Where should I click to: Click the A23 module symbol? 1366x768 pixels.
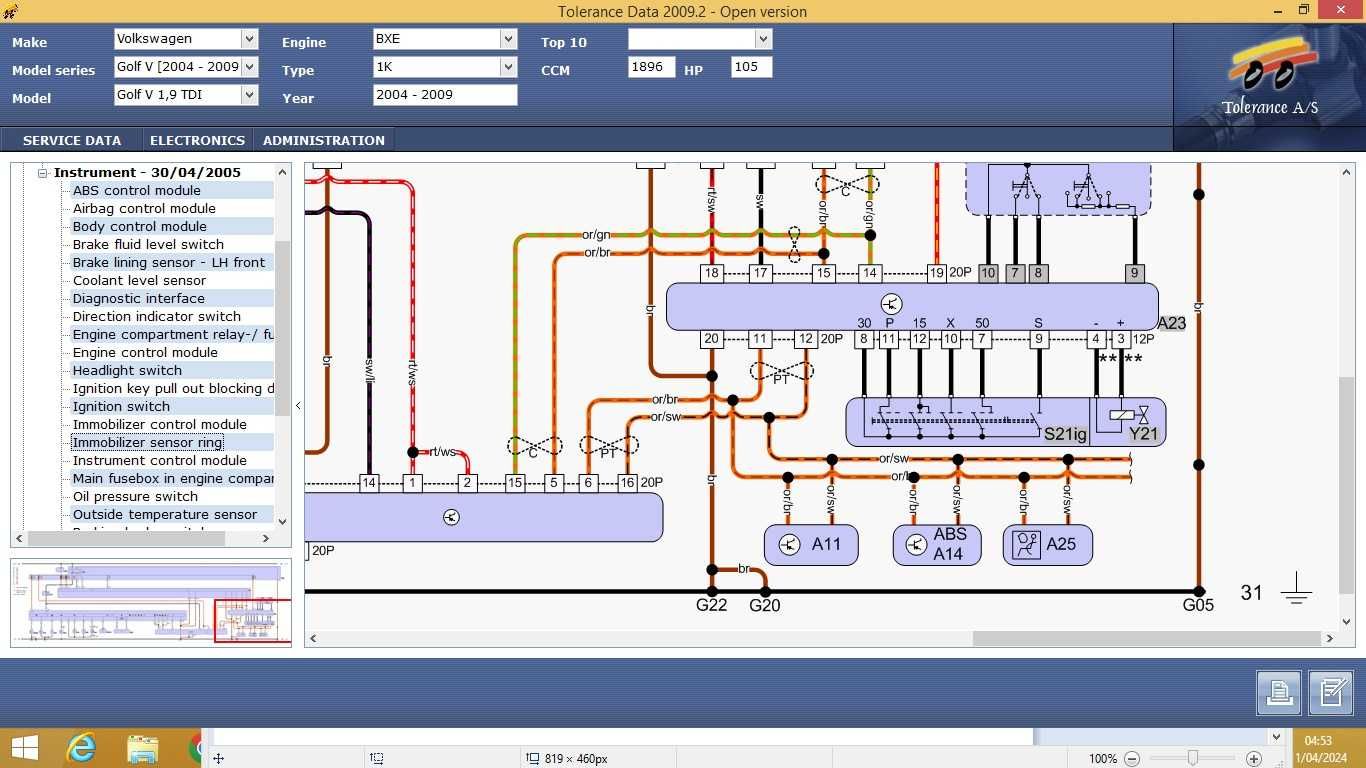pyautogui.click(x=912, y=306)
